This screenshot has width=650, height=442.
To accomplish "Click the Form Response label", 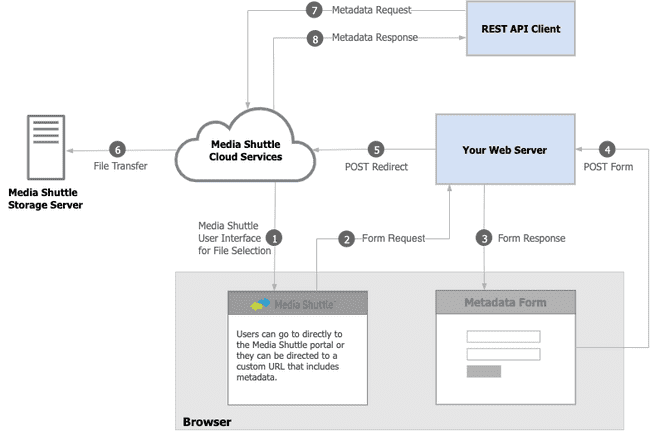I will coord(531,238).
